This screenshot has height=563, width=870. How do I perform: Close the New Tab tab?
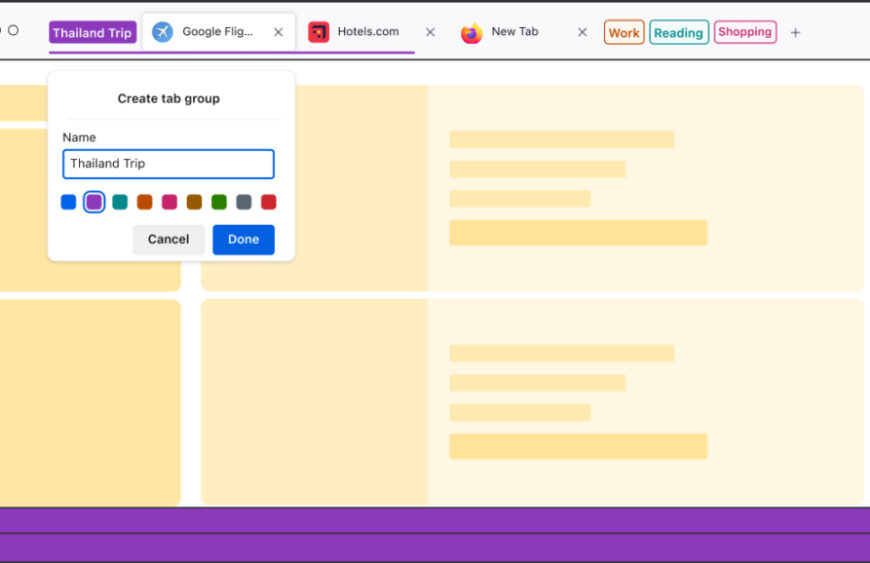[582, 32]
